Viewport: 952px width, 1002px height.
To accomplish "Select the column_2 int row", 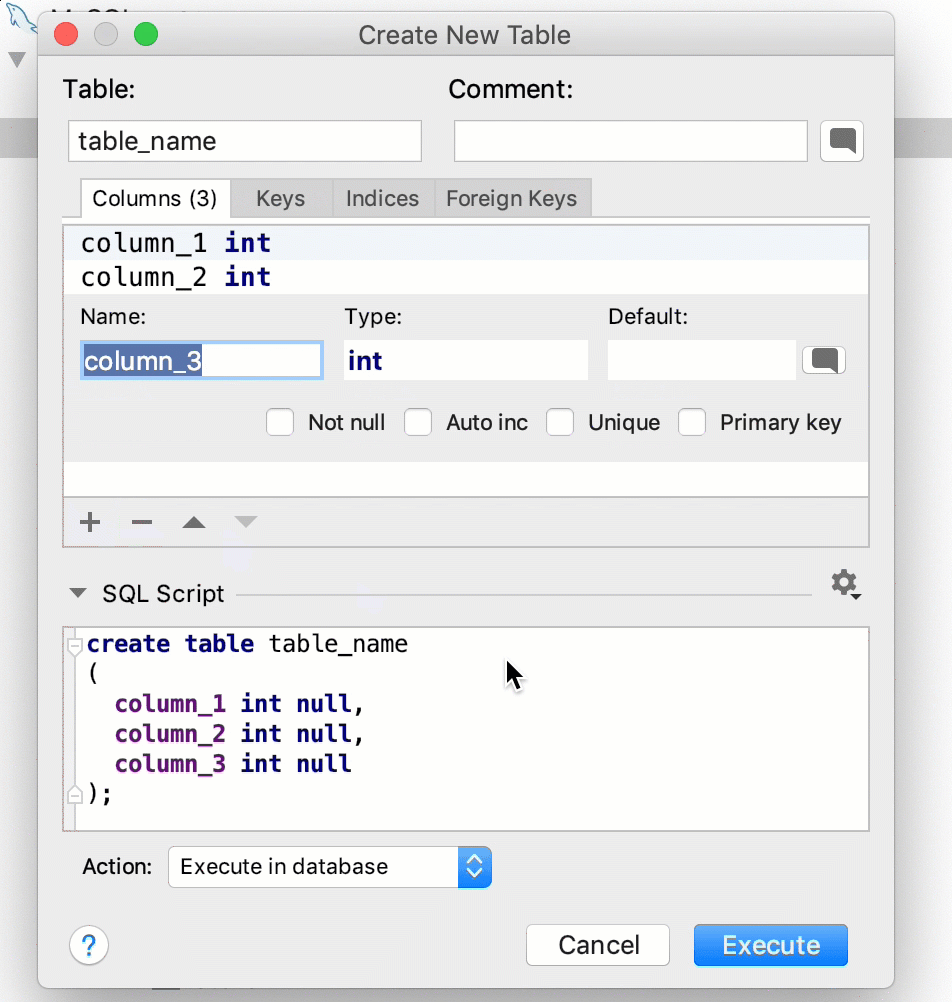I will coord(466,277).
